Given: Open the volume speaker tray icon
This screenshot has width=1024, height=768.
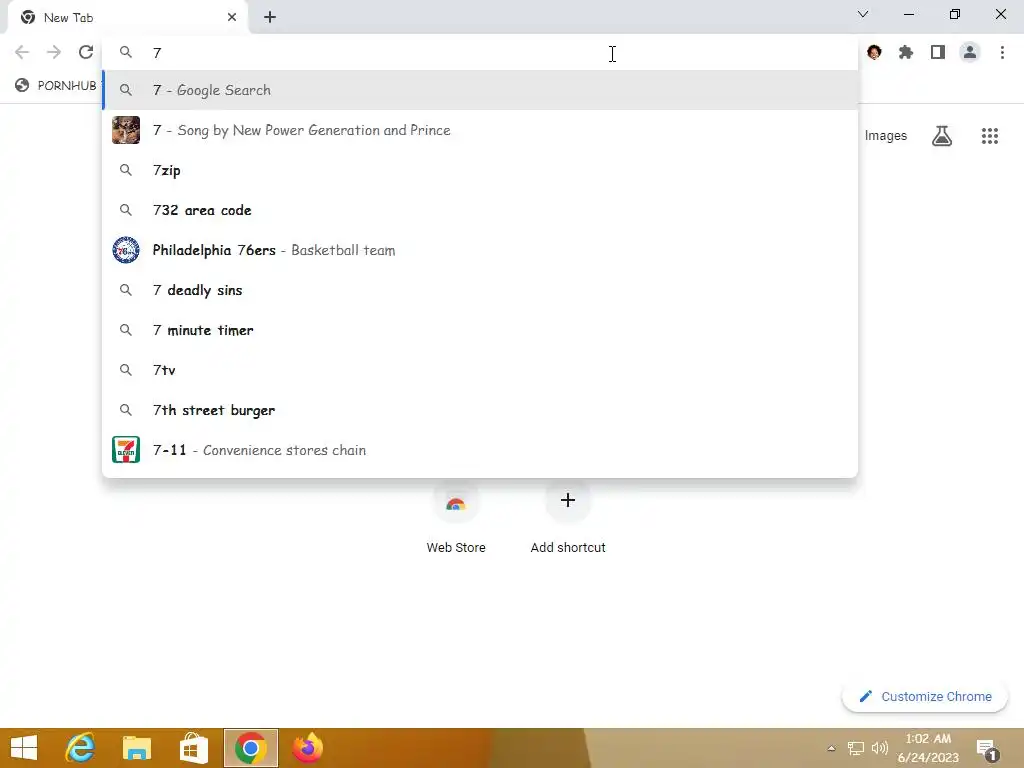Looking at the screenshot, I should click(x=880, y=748).
